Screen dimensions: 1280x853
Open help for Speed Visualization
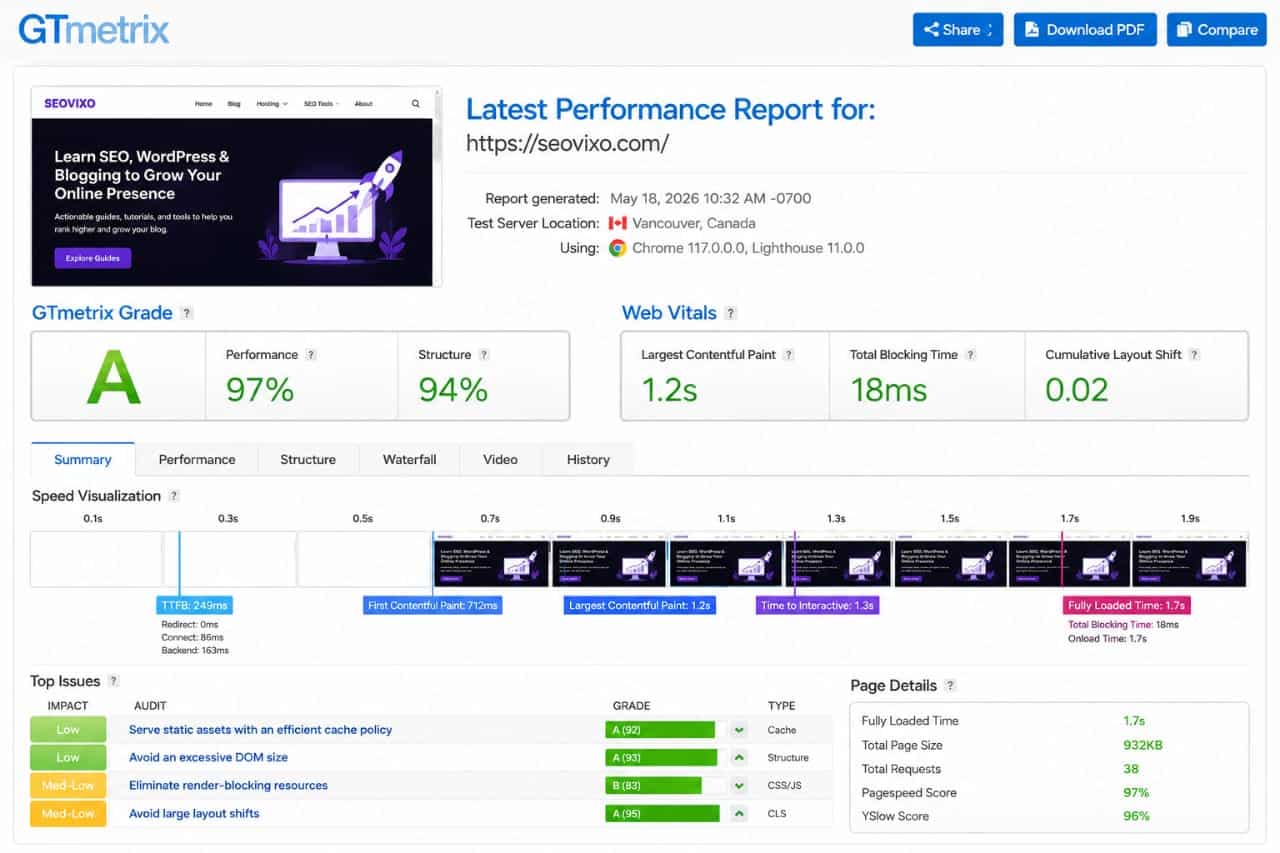click(x=174, y=496)
